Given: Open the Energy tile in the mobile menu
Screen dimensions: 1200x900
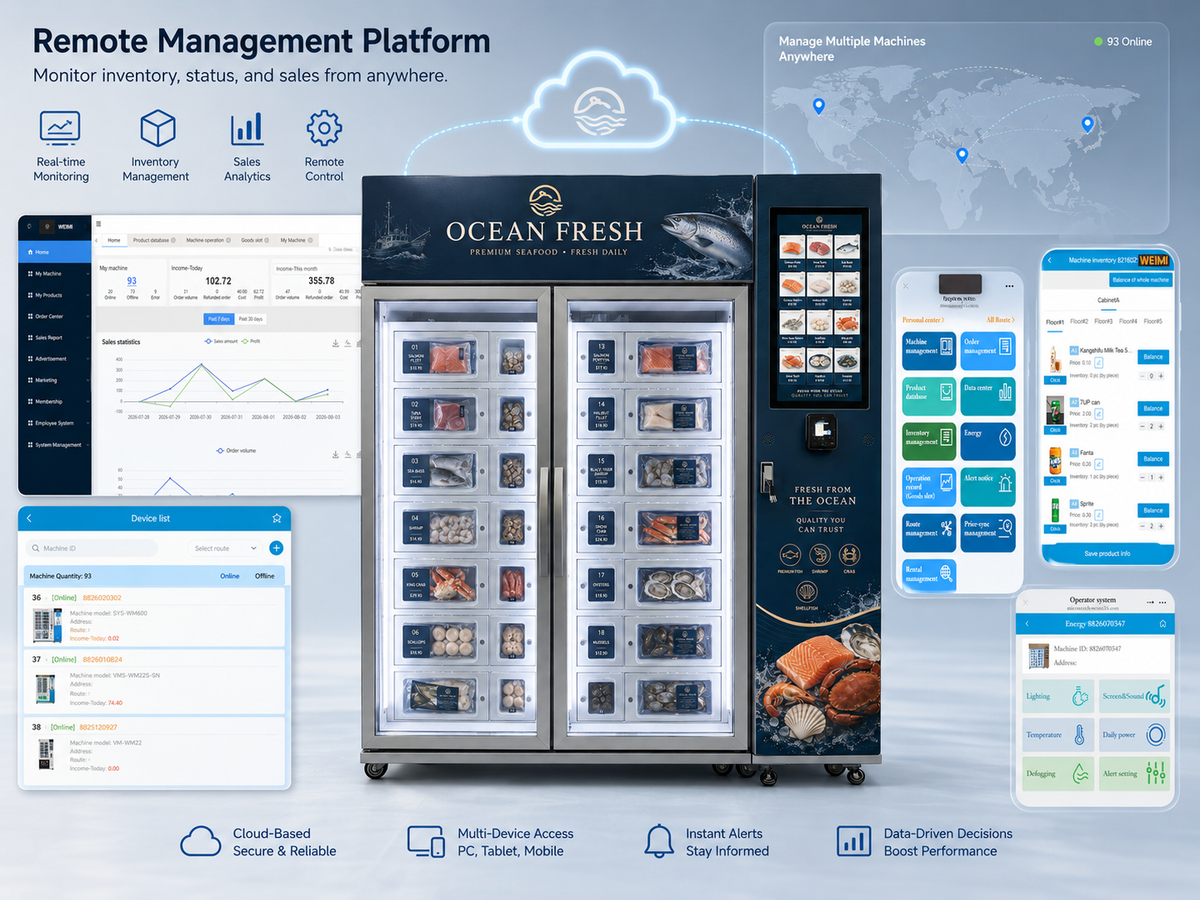Looking at the screenshot, I should (988, 442).
